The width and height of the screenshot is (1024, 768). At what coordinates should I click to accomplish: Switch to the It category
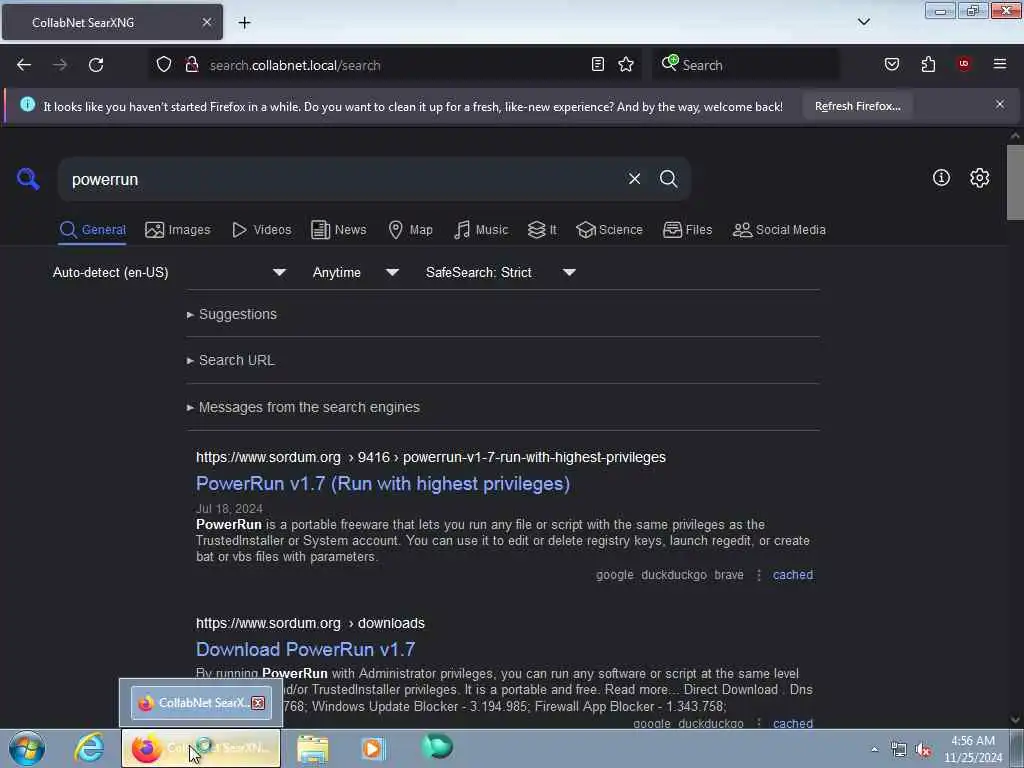point(542,230)
